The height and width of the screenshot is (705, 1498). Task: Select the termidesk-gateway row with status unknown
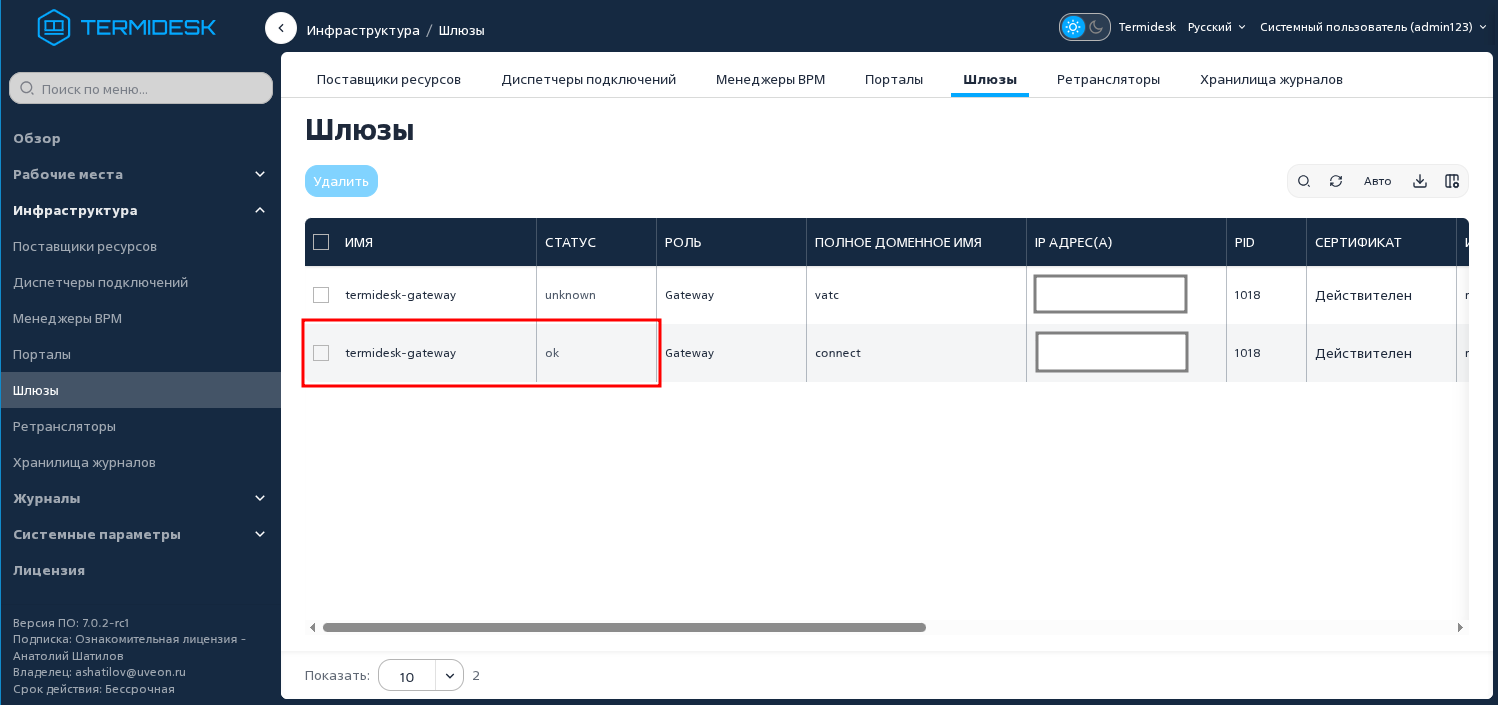pyautogui.click(x=321, y=295)
